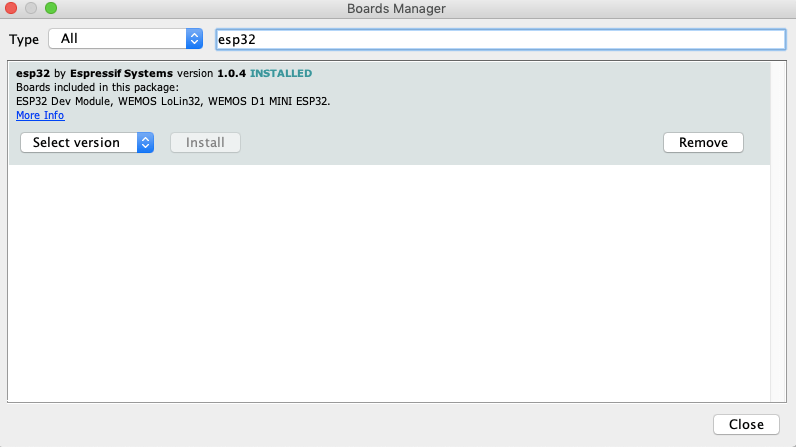Expand the Select version dropdown
The width and height of the screenshot is (796, 447).
[87, 143]
